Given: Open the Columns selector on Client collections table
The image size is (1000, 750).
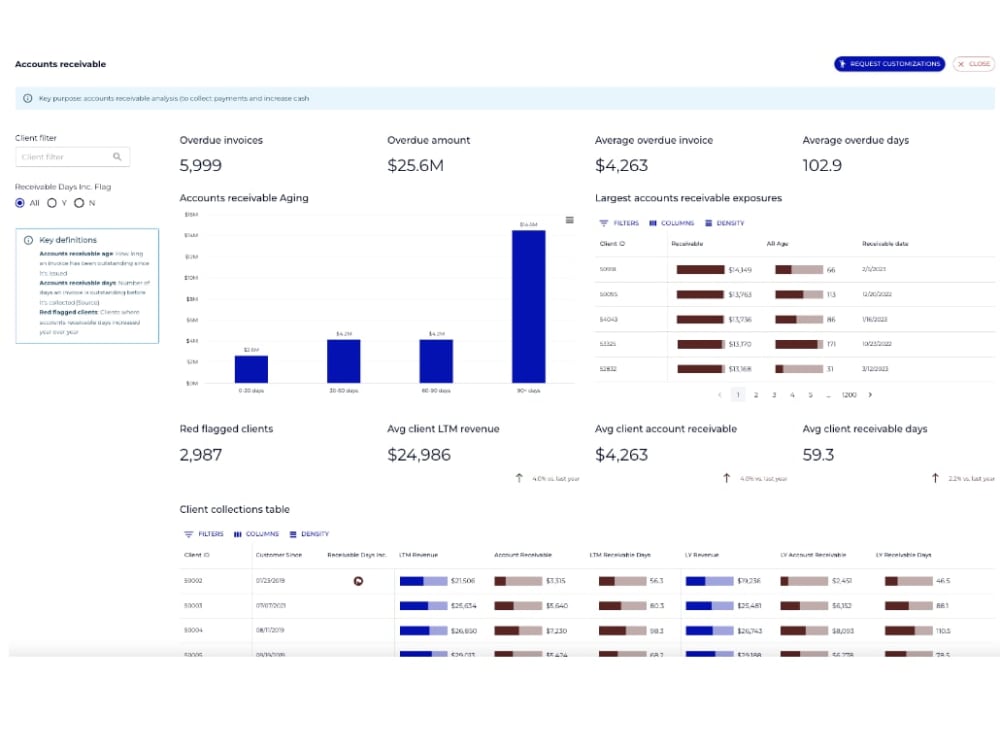Looking at the screenshot, I should (238, 533).
